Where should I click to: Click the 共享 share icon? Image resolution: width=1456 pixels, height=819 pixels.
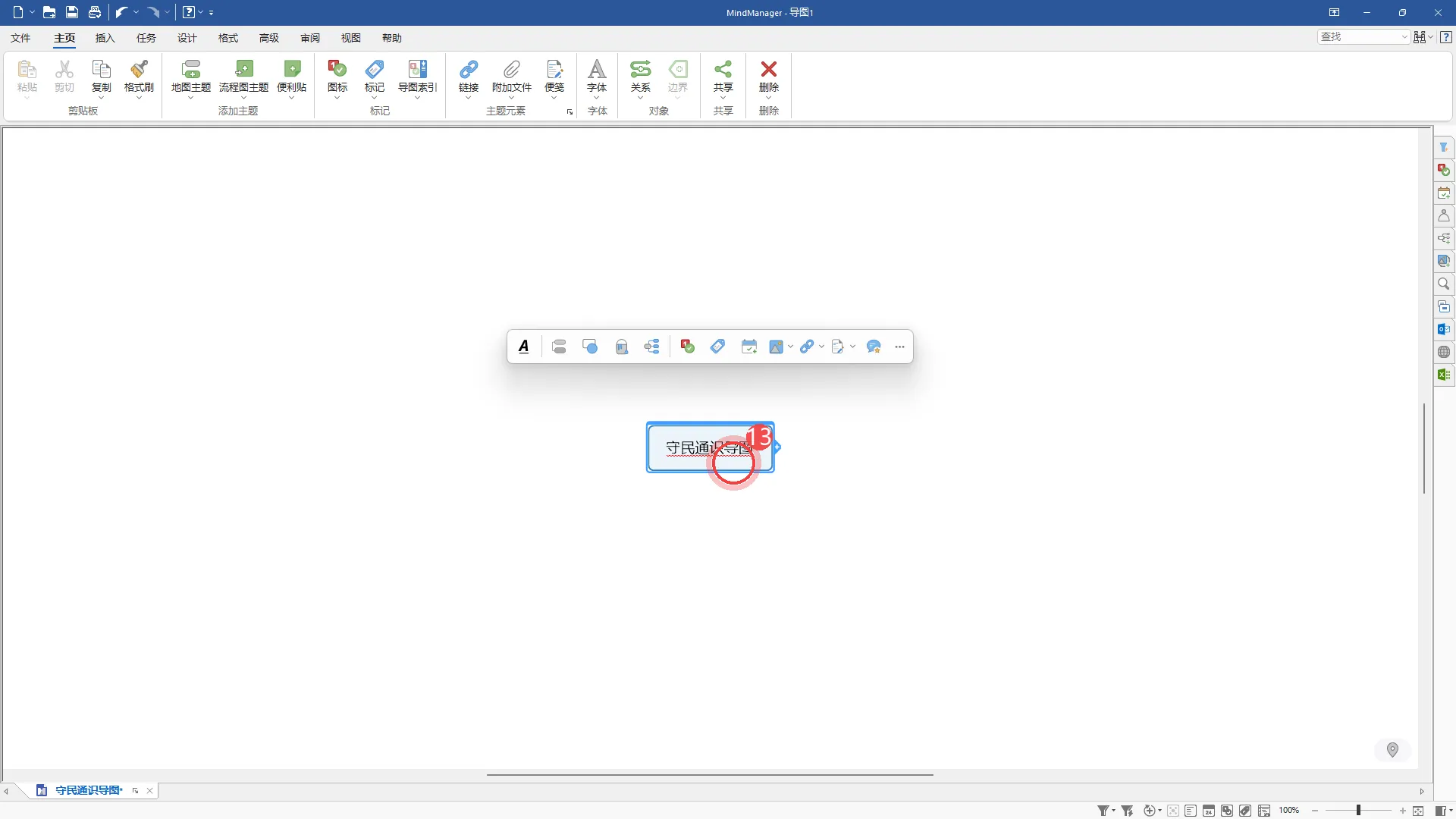(723, 76)
